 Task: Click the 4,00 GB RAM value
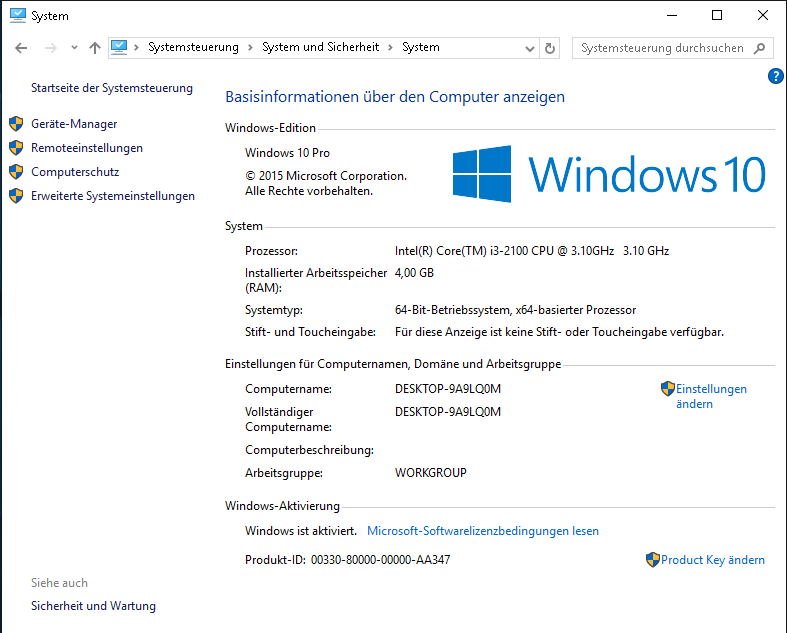415,273
